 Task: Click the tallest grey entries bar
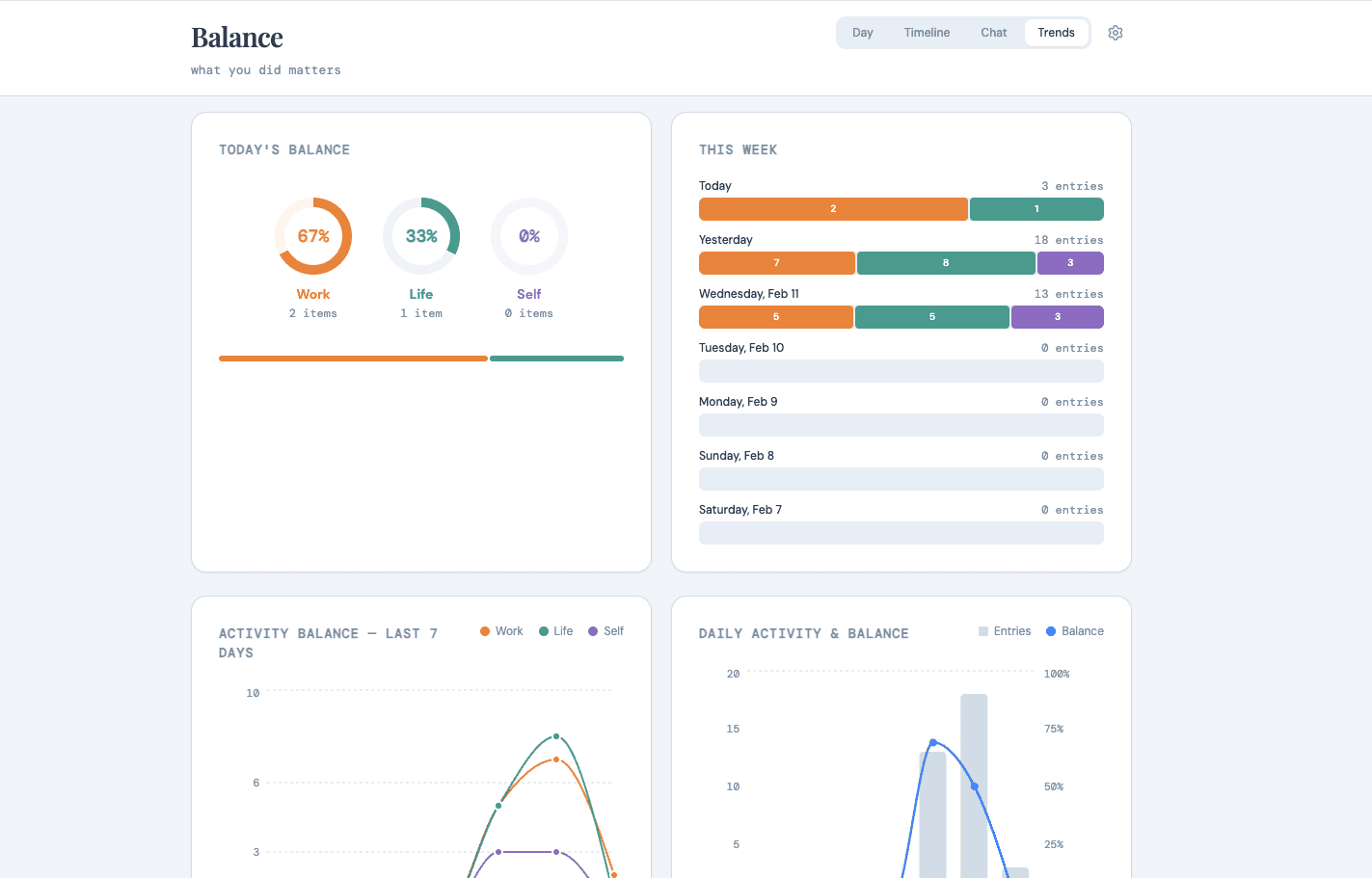point(974,785)
